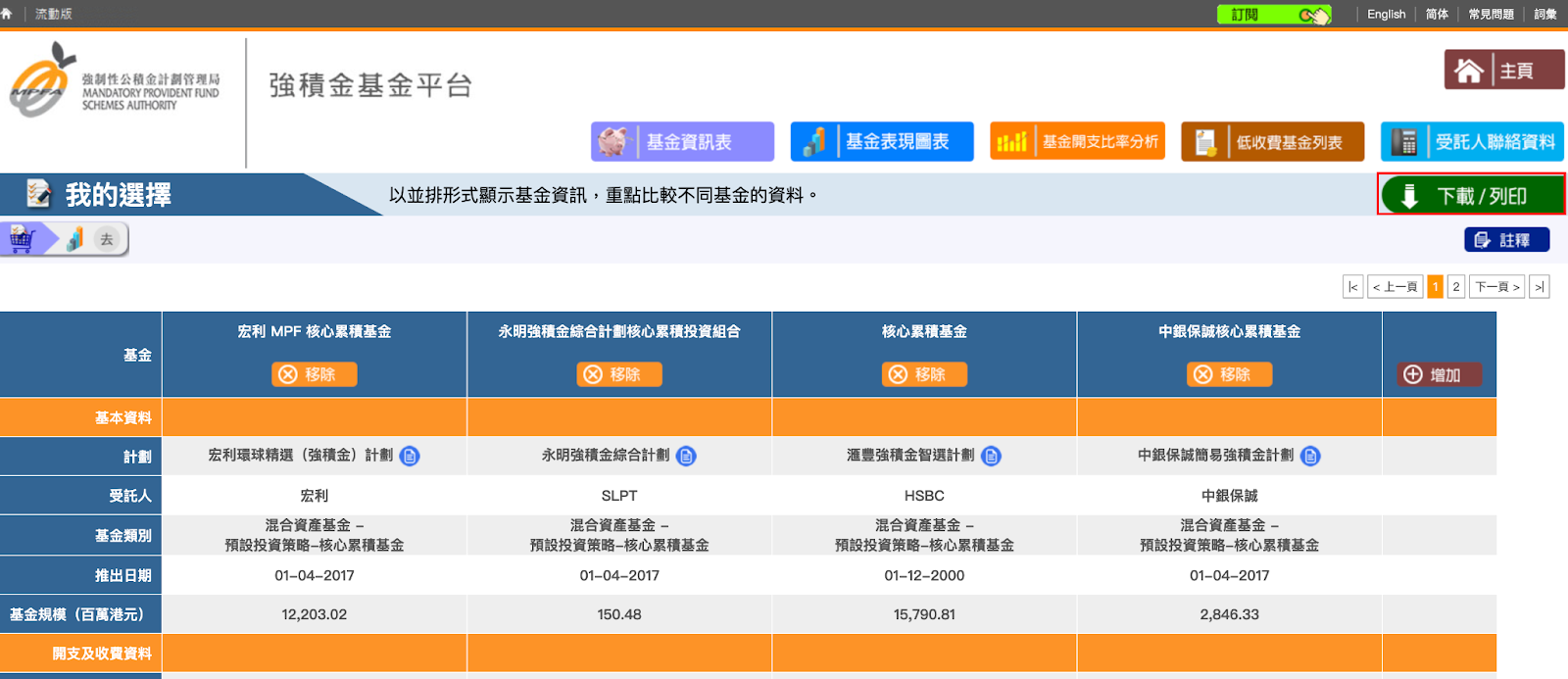Image resolution: width=1568 pixels, height=679 pixels.
Task: Open 基金開支比率分析 expense ratio analysis
Action: tap(1078, 141)
